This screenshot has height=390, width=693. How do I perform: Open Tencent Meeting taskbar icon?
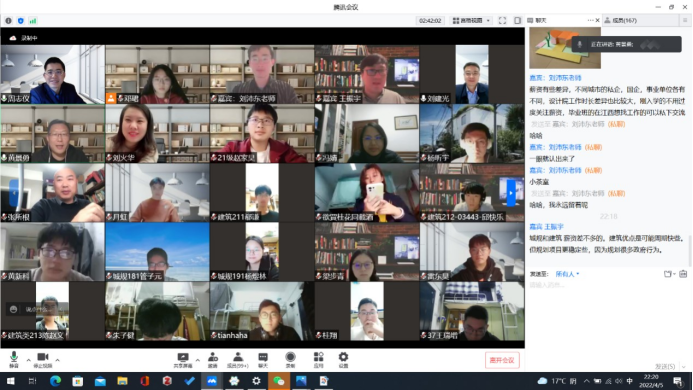[x=212, y=381]
